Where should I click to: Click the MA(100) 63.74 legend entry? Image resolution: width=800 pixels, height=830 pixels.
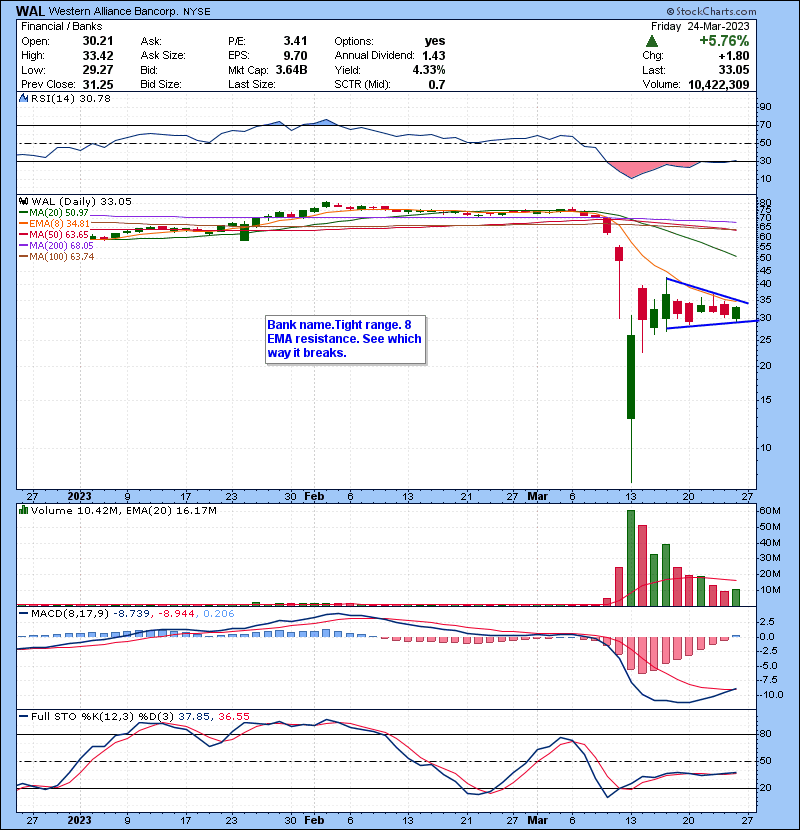(57, 257)
